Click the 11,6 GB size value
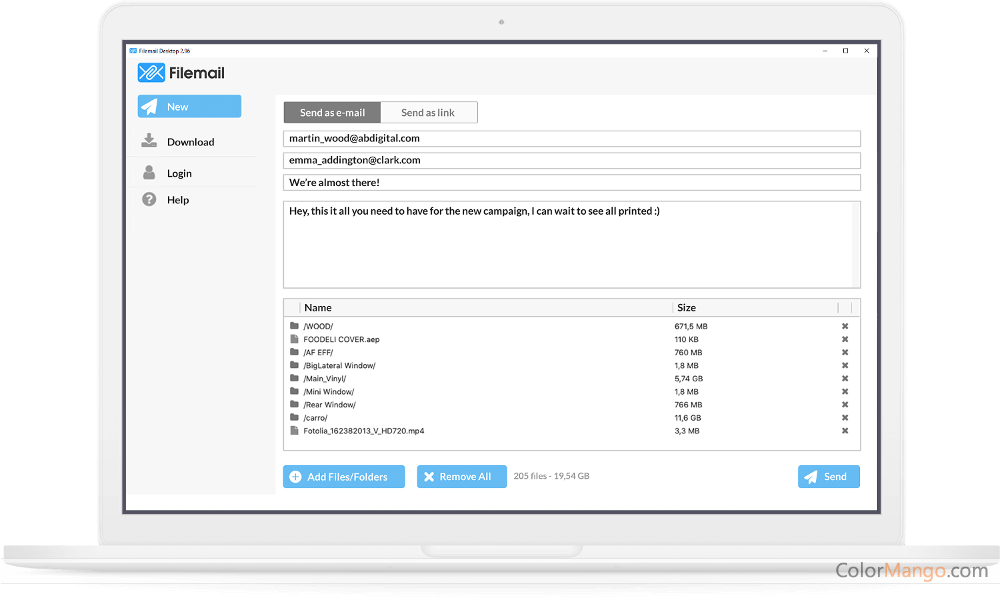 click(x=688, y=418)
